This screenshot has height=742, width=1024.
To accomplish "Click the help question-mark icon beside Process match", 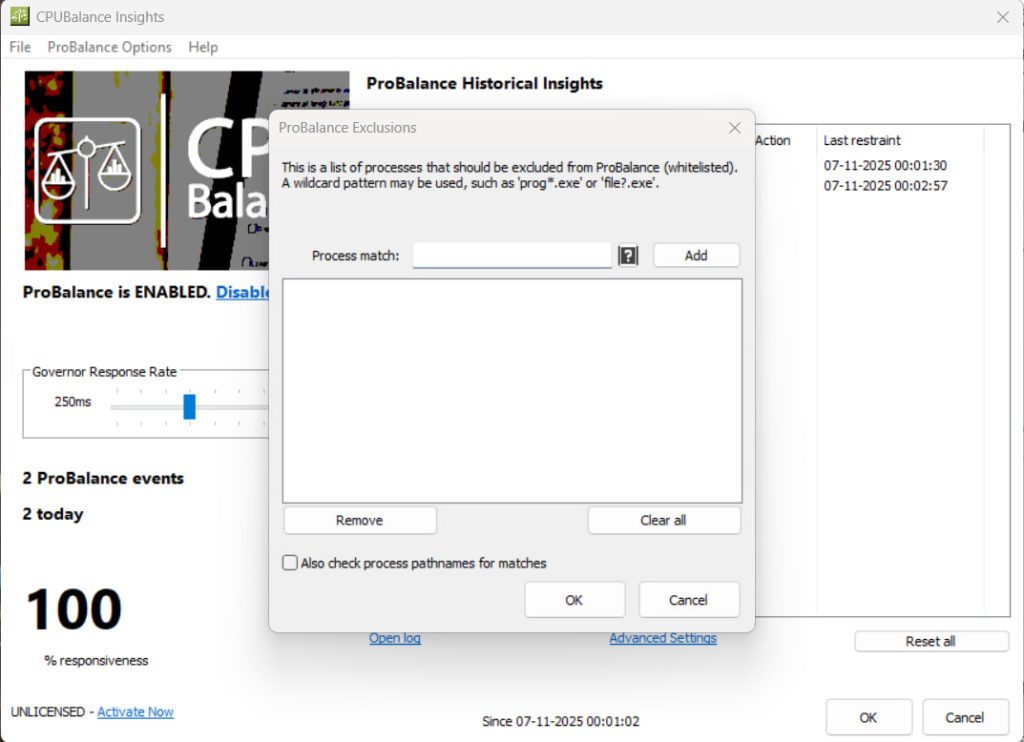I will coord(628,255).
